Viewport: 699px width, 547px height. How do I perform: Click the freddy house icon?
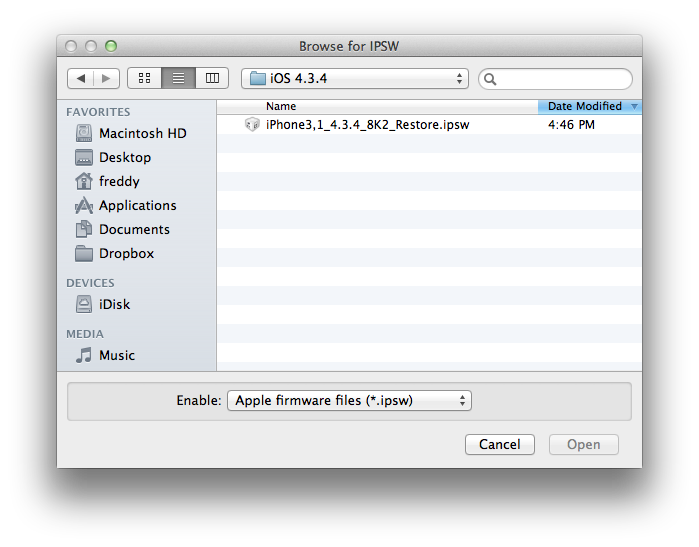(84, 181)
